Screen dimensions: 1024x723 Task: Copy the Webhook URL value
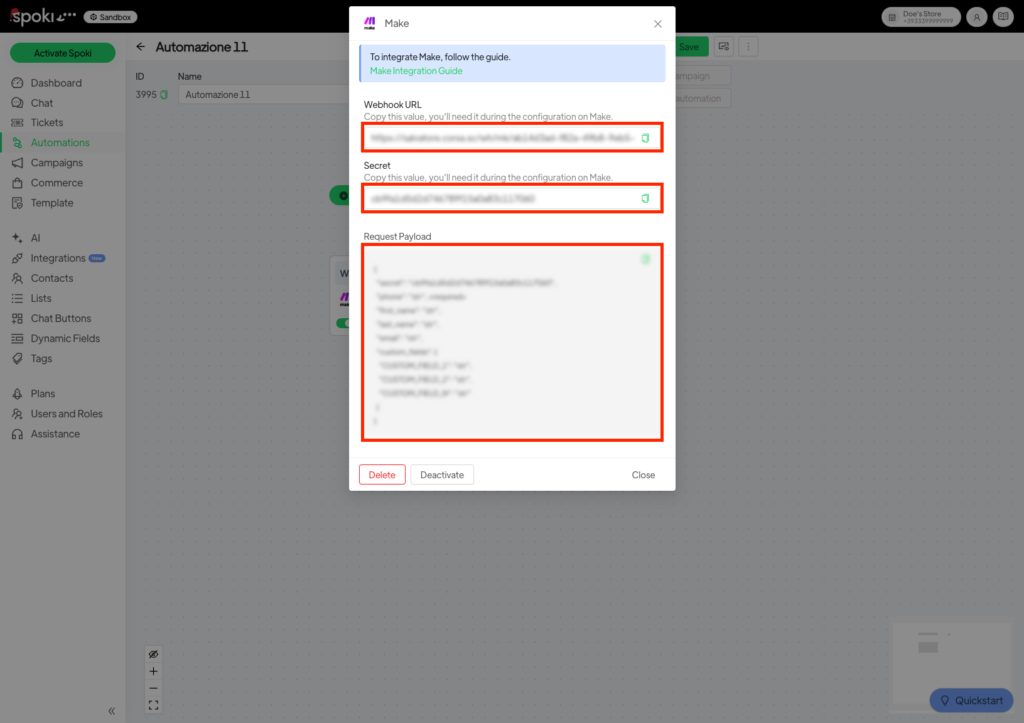coord(645,138)
